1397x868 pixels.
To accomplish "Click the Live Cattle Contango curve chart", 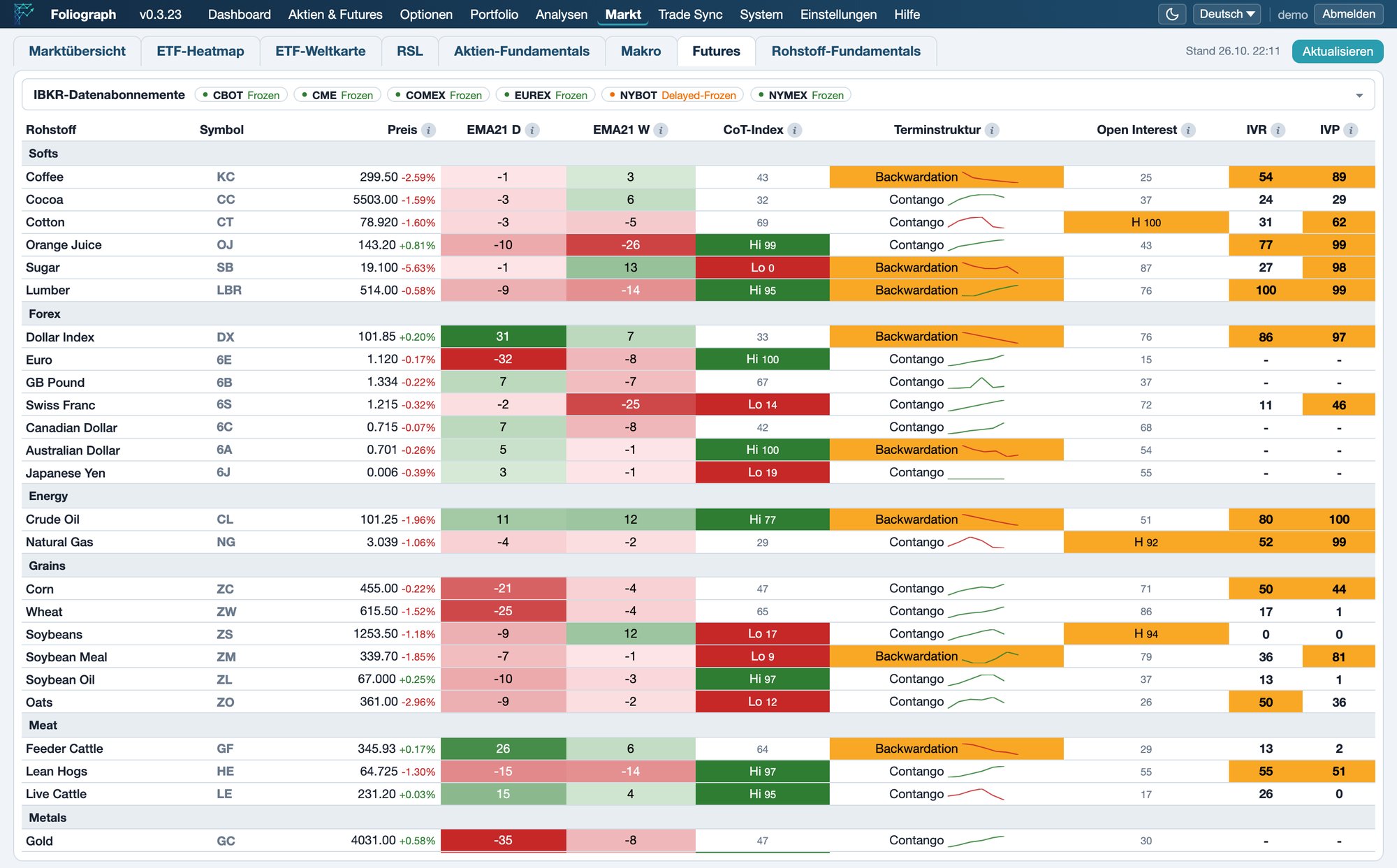I will [x=976, y=794].
